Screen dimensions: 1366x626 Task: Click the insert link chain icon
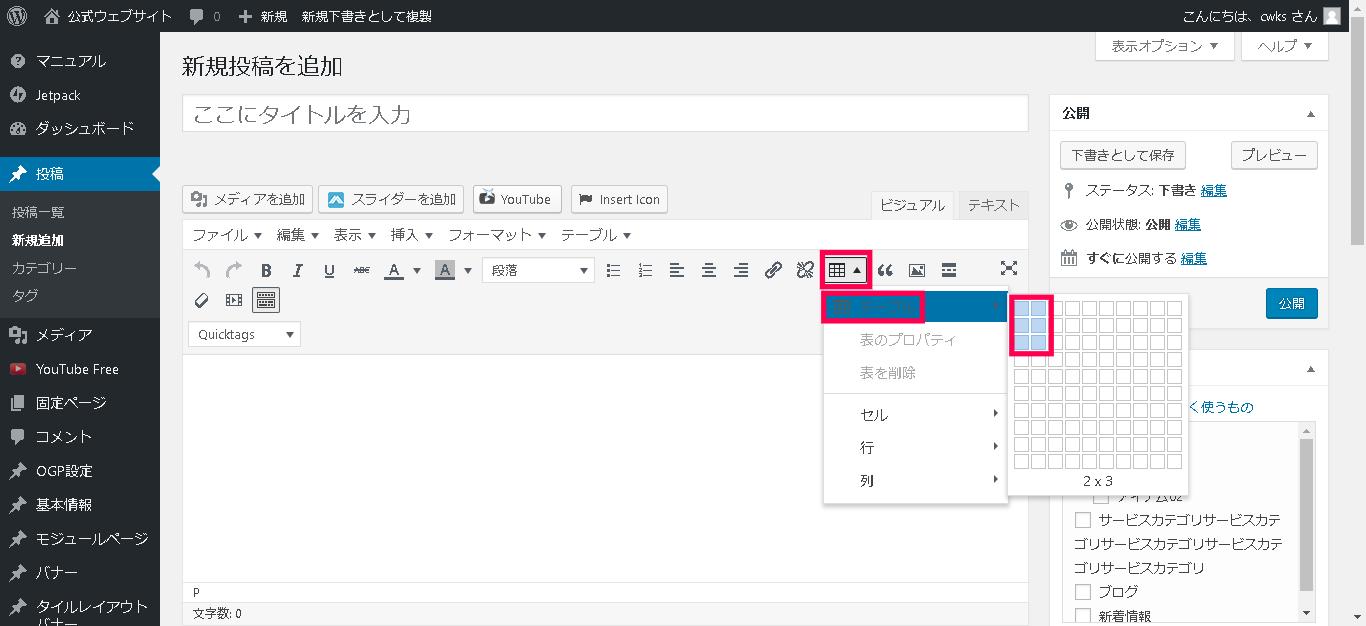pos(773,270)
